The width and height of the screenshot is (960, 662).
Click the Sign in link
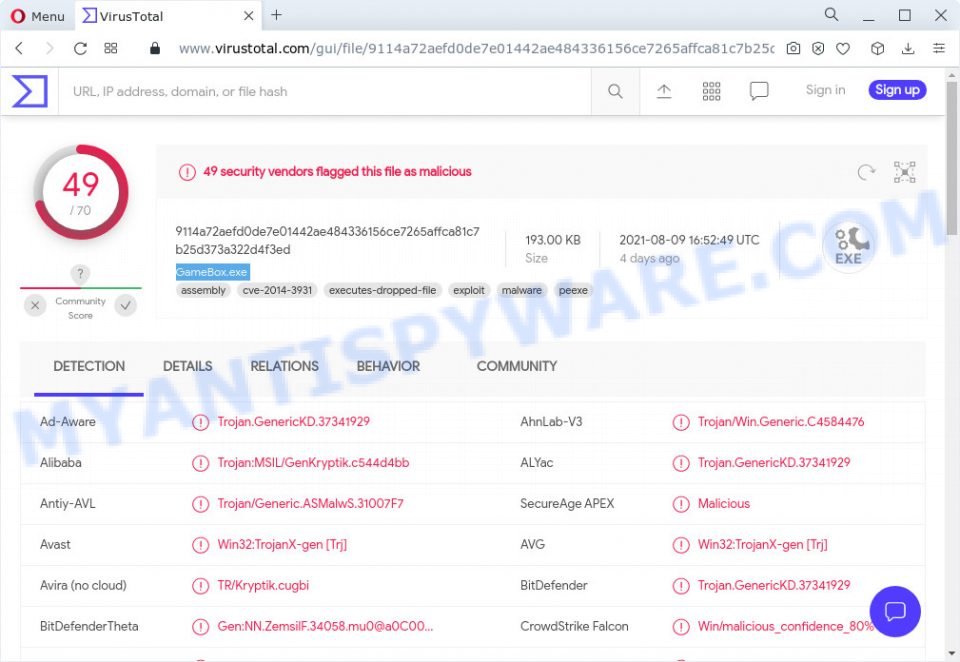825,90
